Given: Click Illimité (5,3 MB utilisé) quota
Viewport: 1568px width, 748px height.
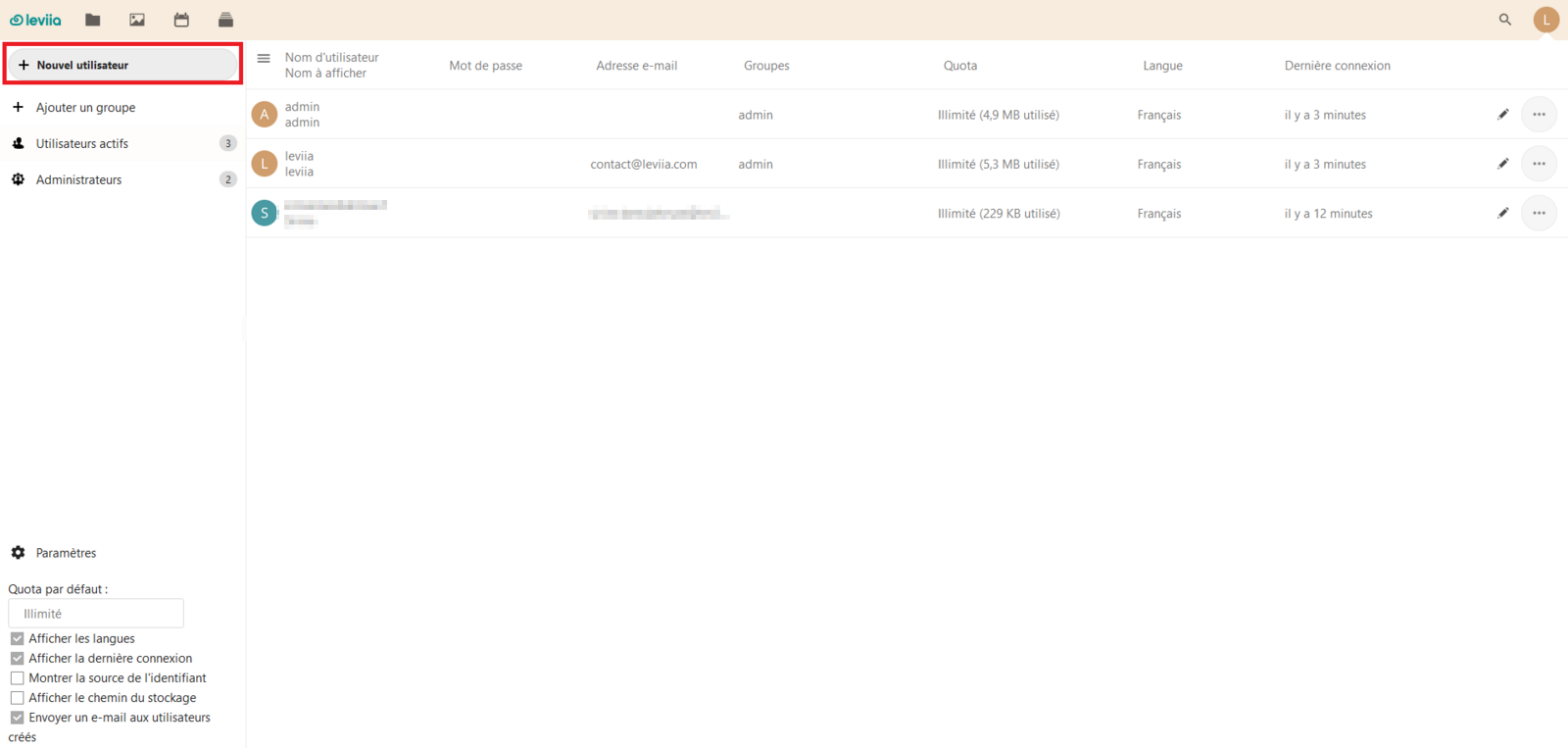Looking at the screenshot, I should tap(999, 164).
